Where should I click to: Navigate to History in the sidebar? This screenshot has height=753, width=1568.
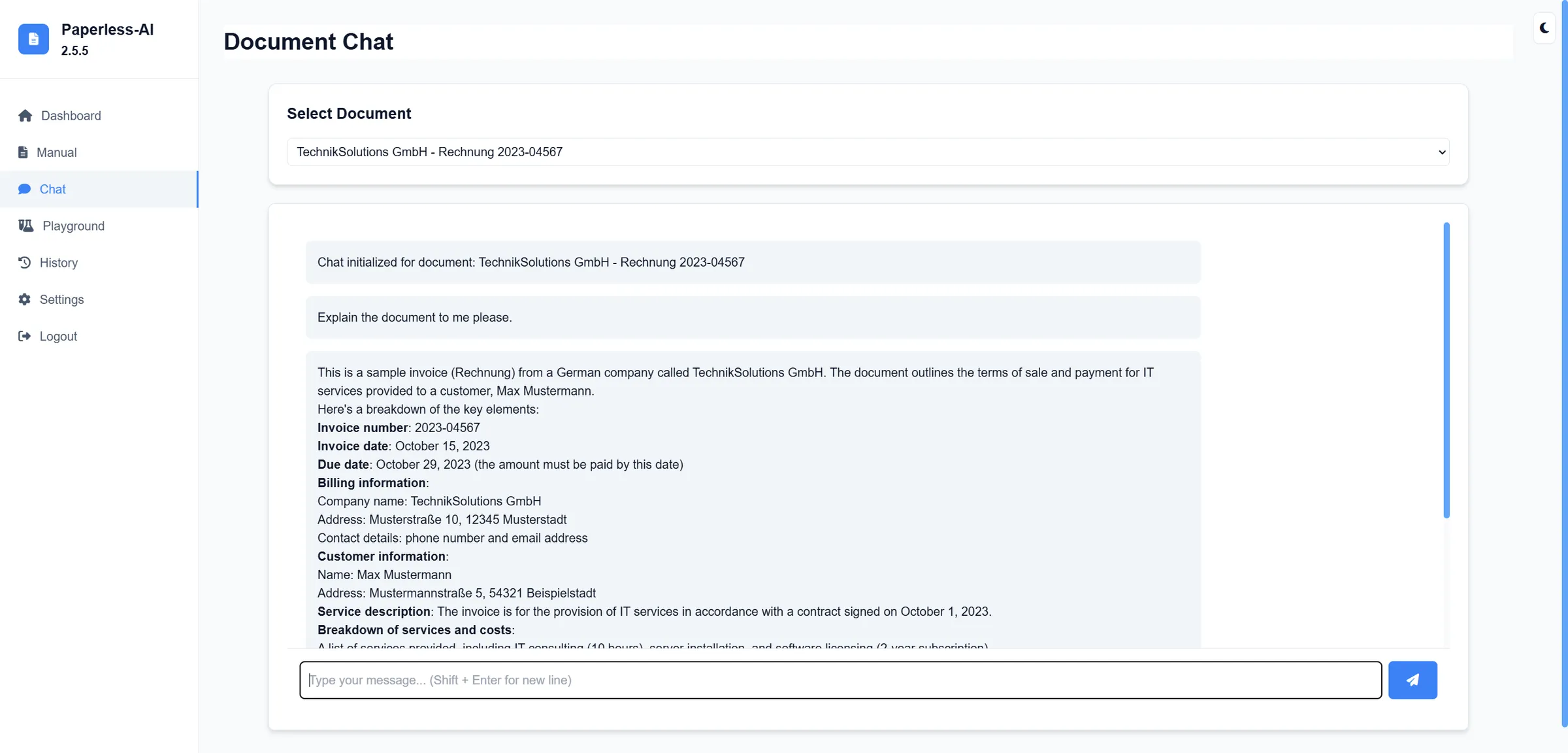[59, 262]
